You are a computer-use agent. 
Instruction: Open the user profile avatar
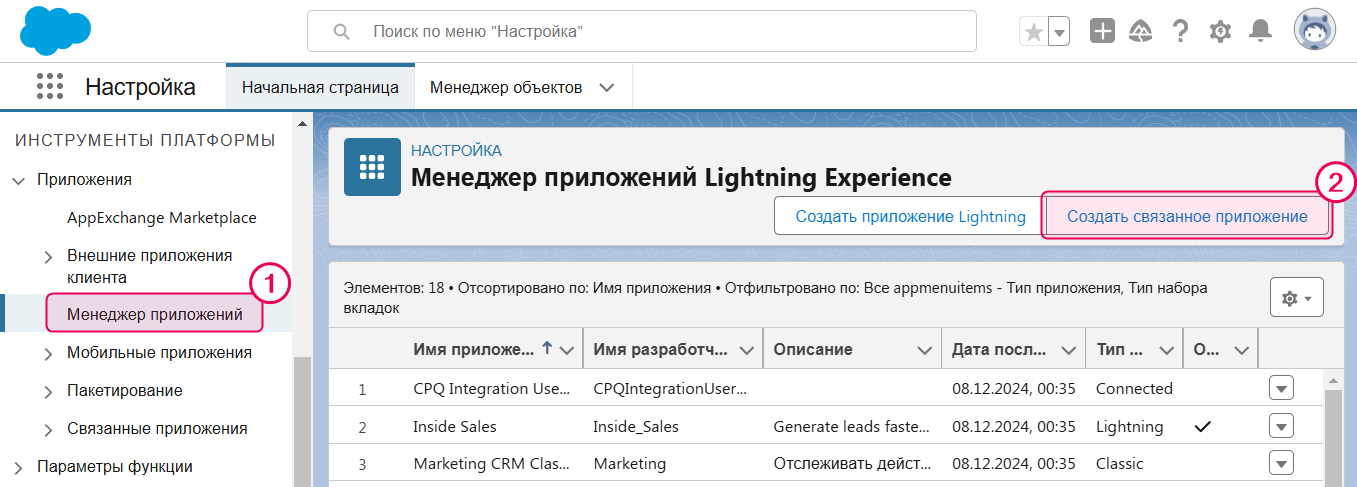click(1315, 31)
